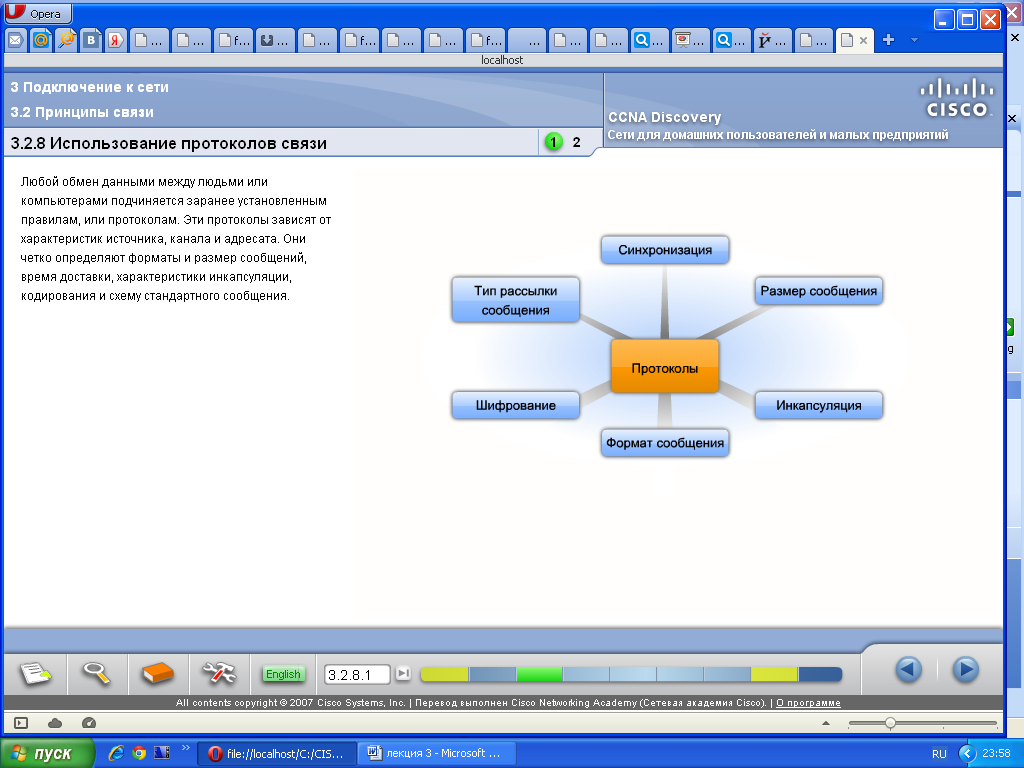The width and height of the screenshot is (1024, 768).
Task: Toggle the Opera panel icon in status bar
Action: pos(21,723)
